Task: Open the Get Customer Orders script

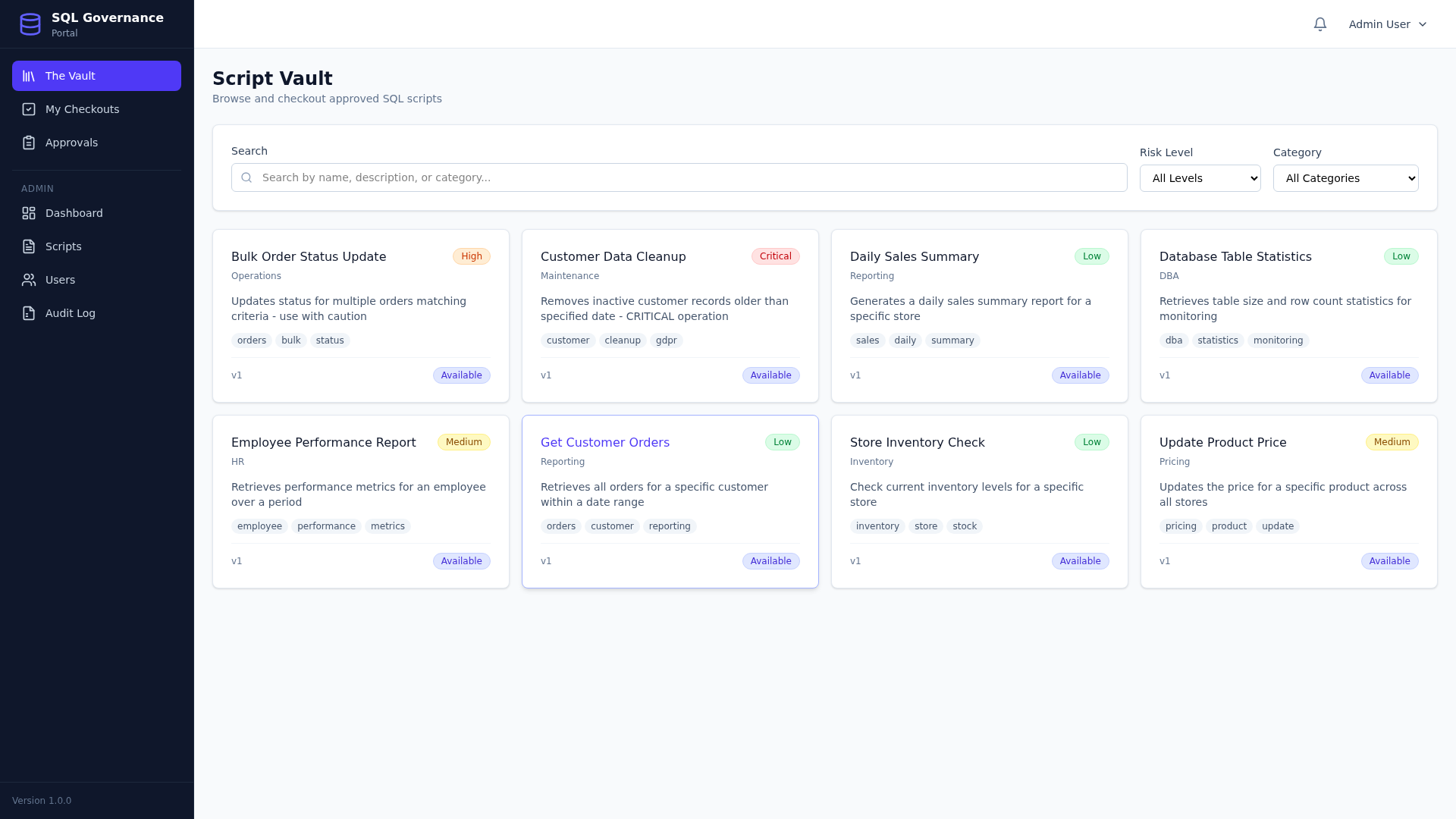Action: (x=605, y=442)
